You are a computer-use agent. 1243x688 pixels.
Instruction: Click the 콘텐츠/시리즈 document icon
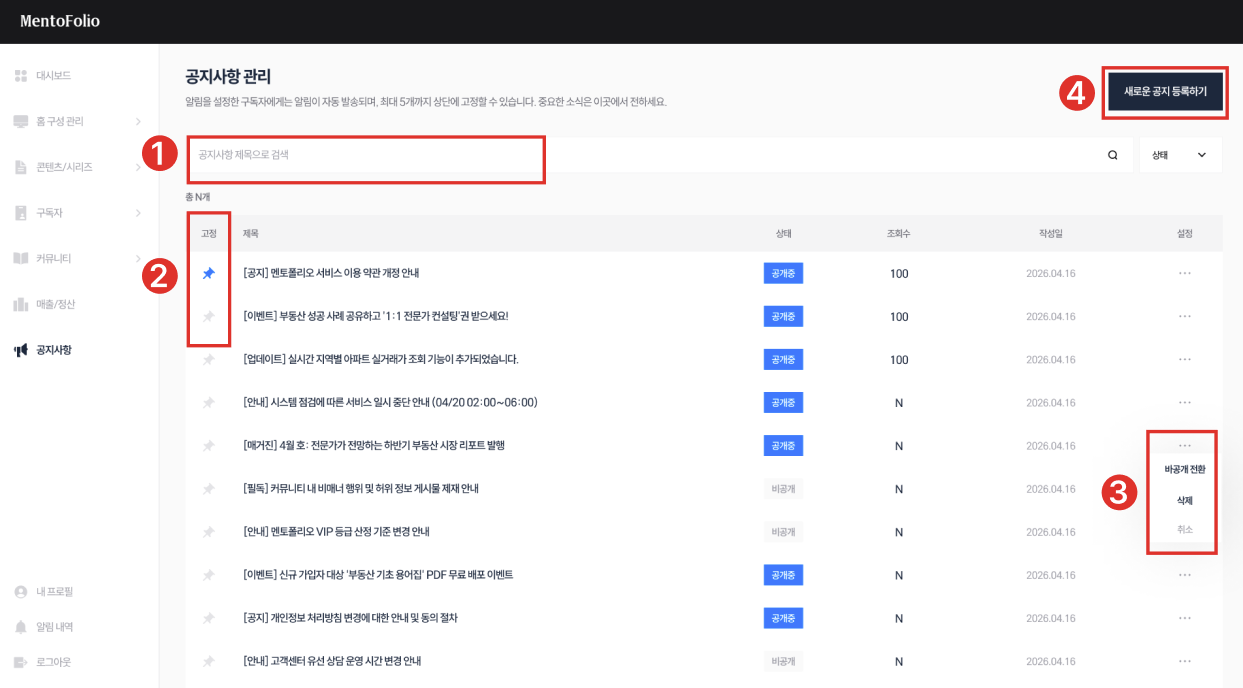[20, 167]
